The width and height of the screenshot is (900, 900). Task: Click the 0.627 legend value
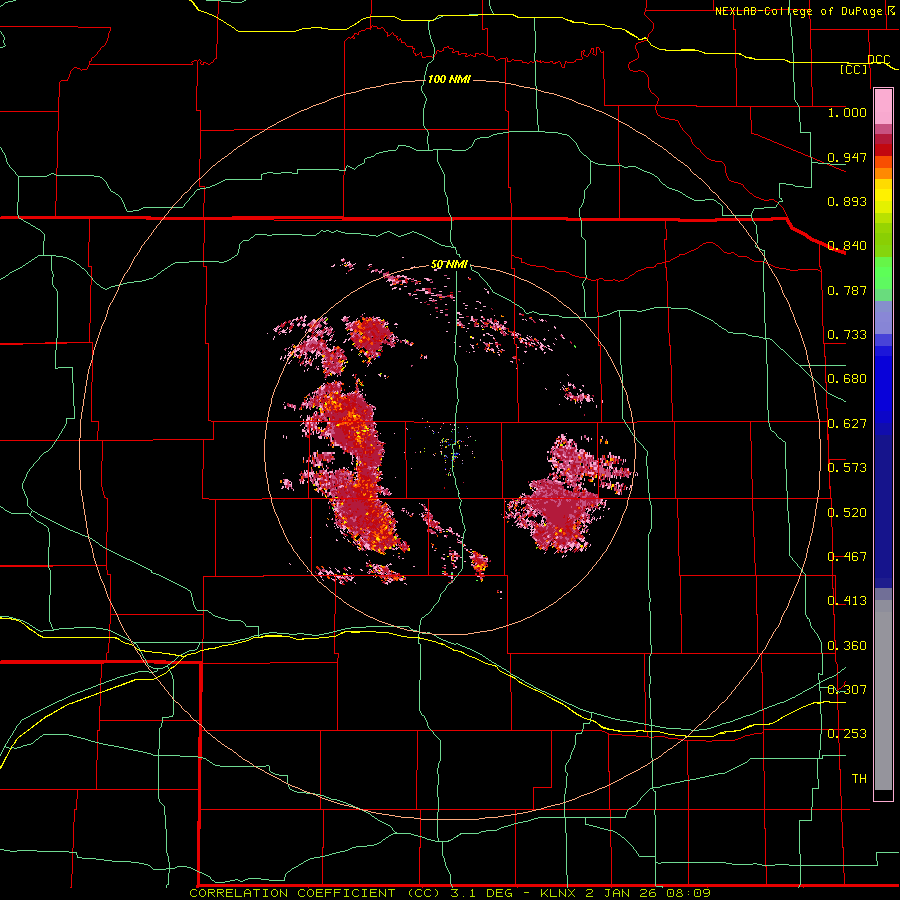(x=847, y=424)
